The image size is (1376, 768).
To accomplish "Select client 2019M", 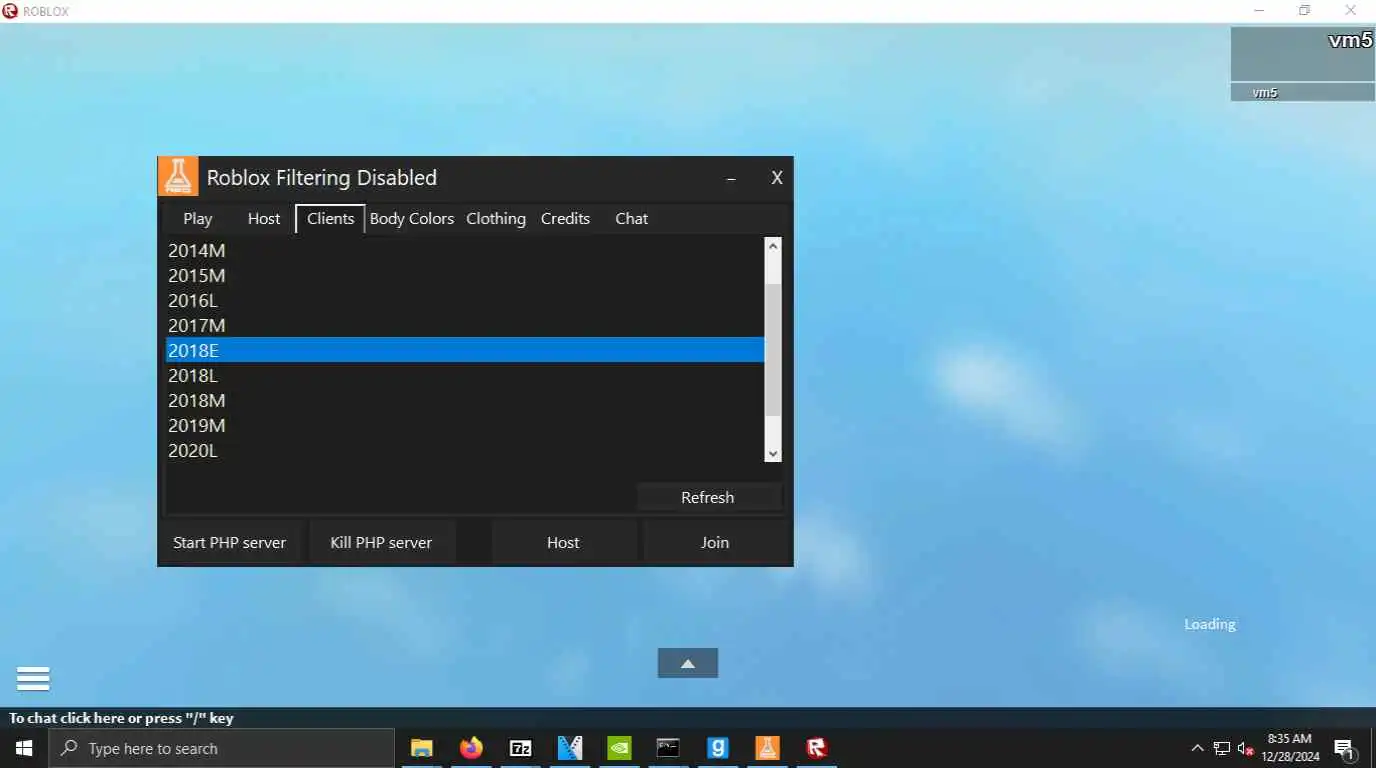I will coord(465,425).
